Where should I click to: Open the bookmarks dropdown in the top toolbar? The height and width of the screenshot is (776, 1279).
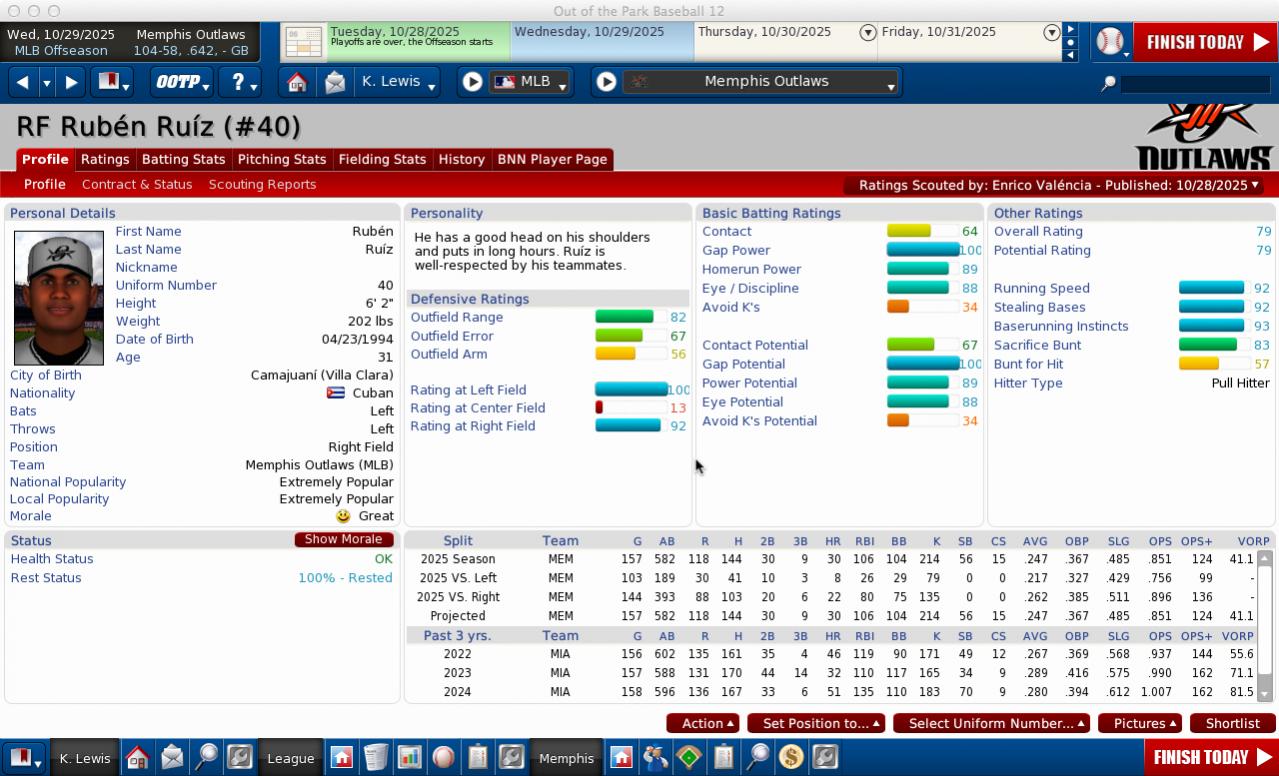112,82
